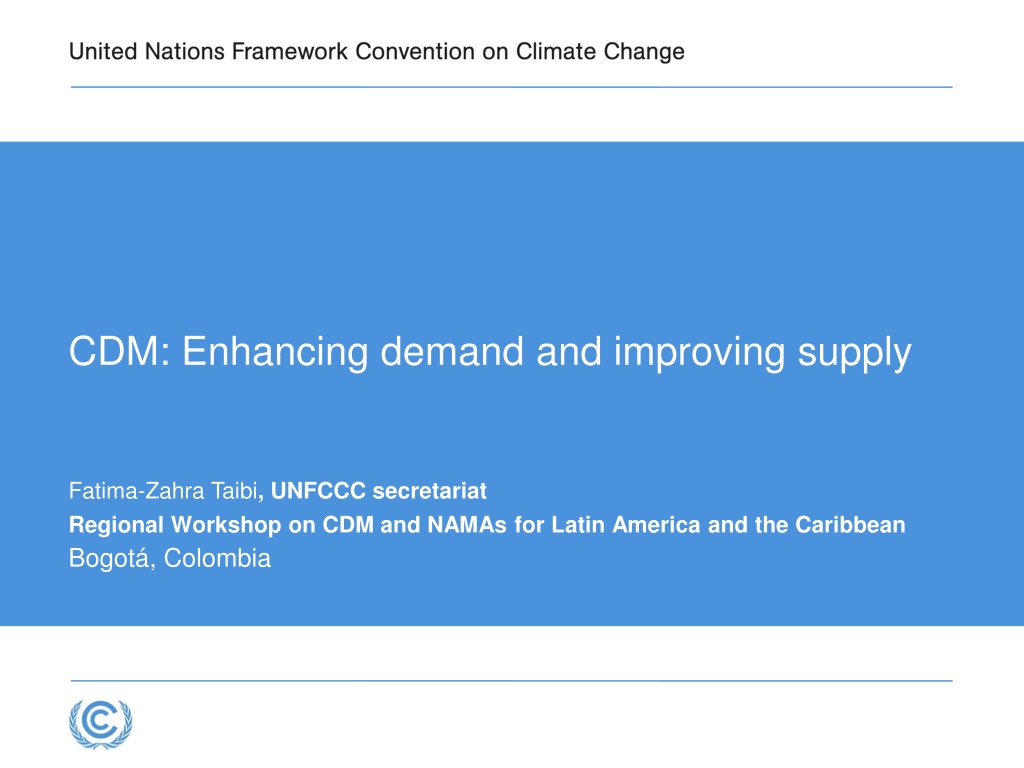This screenshot has height=768, width=1024.
Task: Select the presenter name Fatima-Zahra Taibi
Action: 163,491
